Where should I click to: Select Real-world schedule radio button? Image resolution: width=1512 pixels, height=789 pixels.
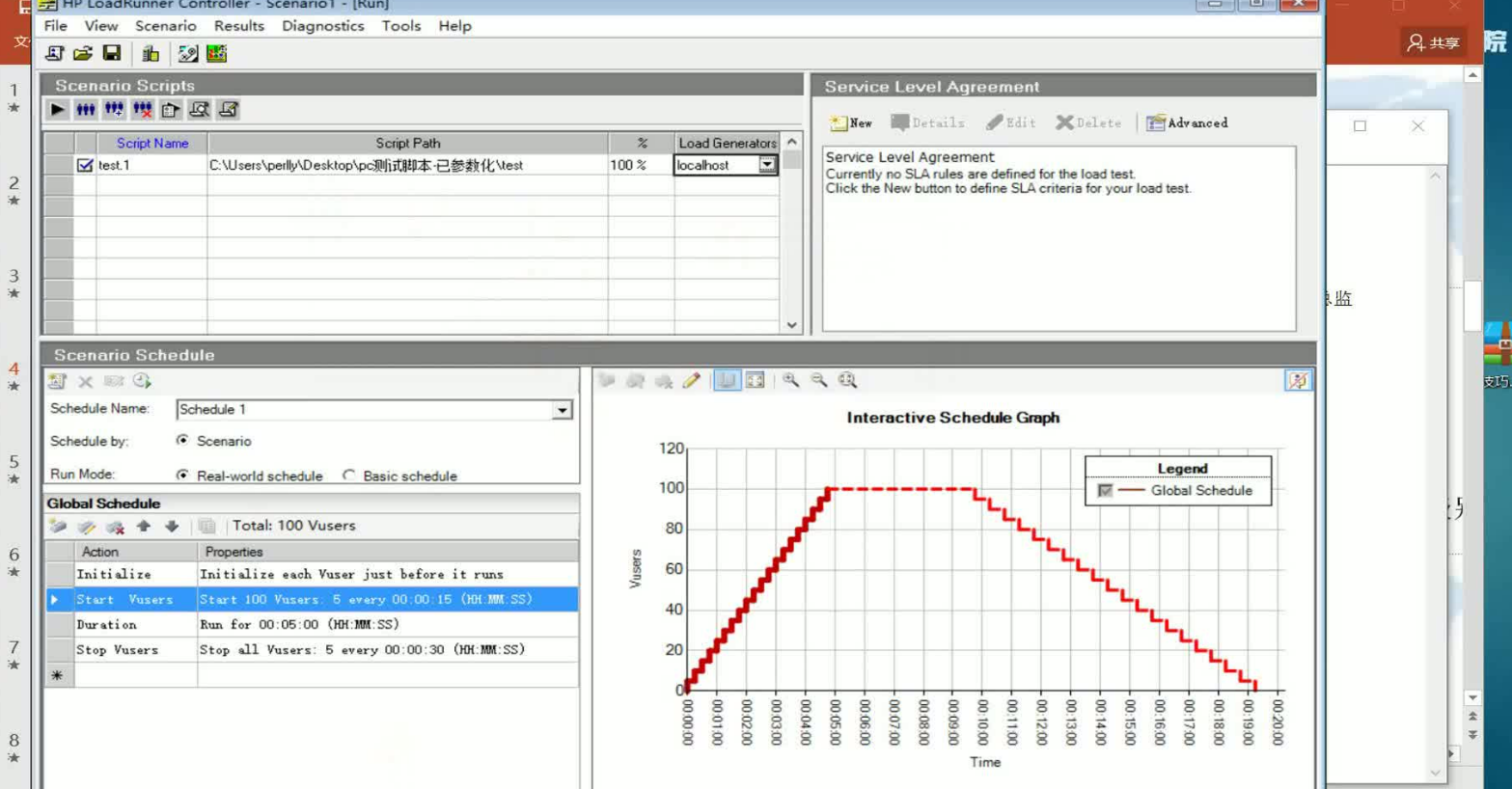(182, 476)
